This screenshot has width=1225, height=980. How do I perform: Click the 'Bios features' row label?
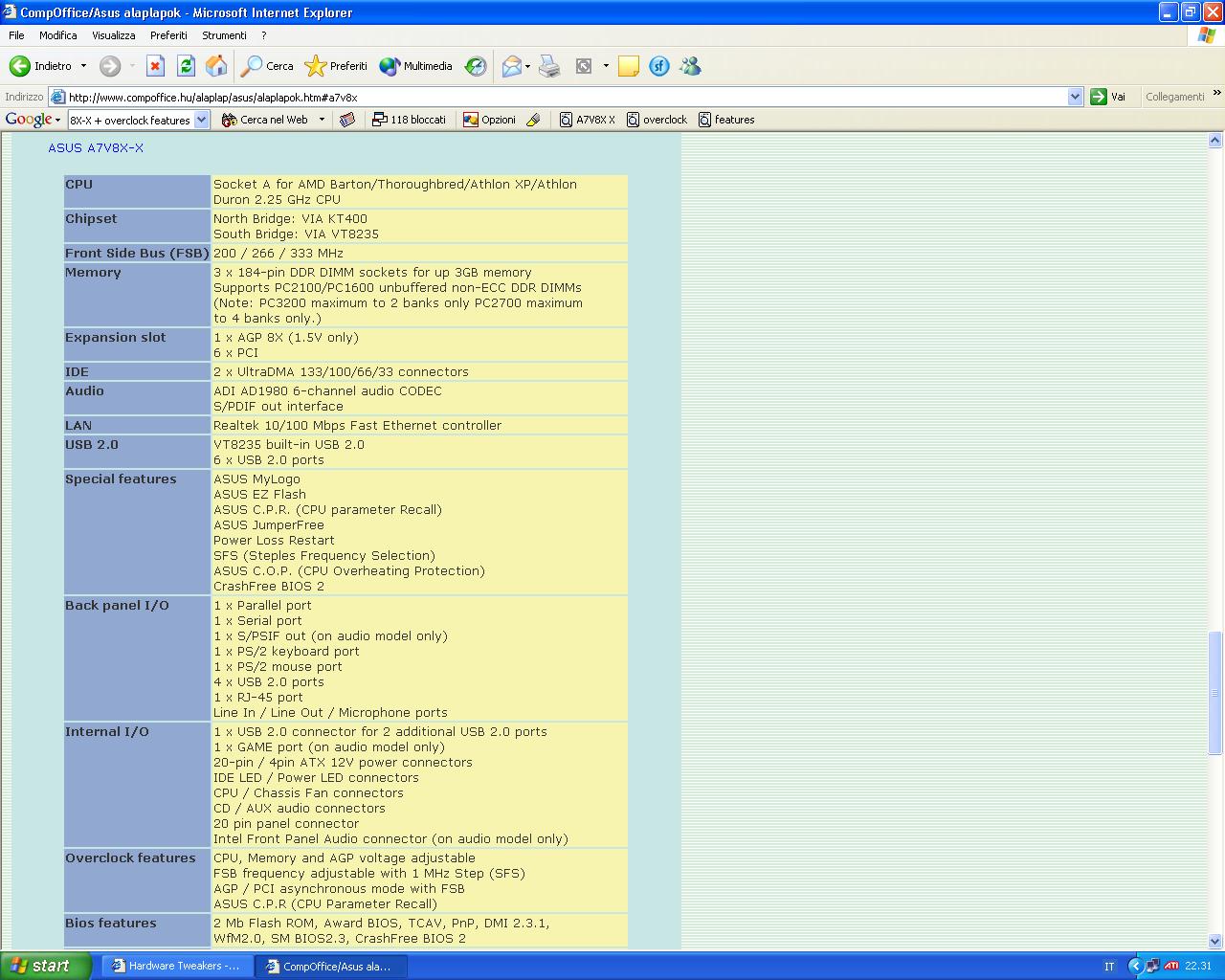pyautogui.click(x=111, y=924)
